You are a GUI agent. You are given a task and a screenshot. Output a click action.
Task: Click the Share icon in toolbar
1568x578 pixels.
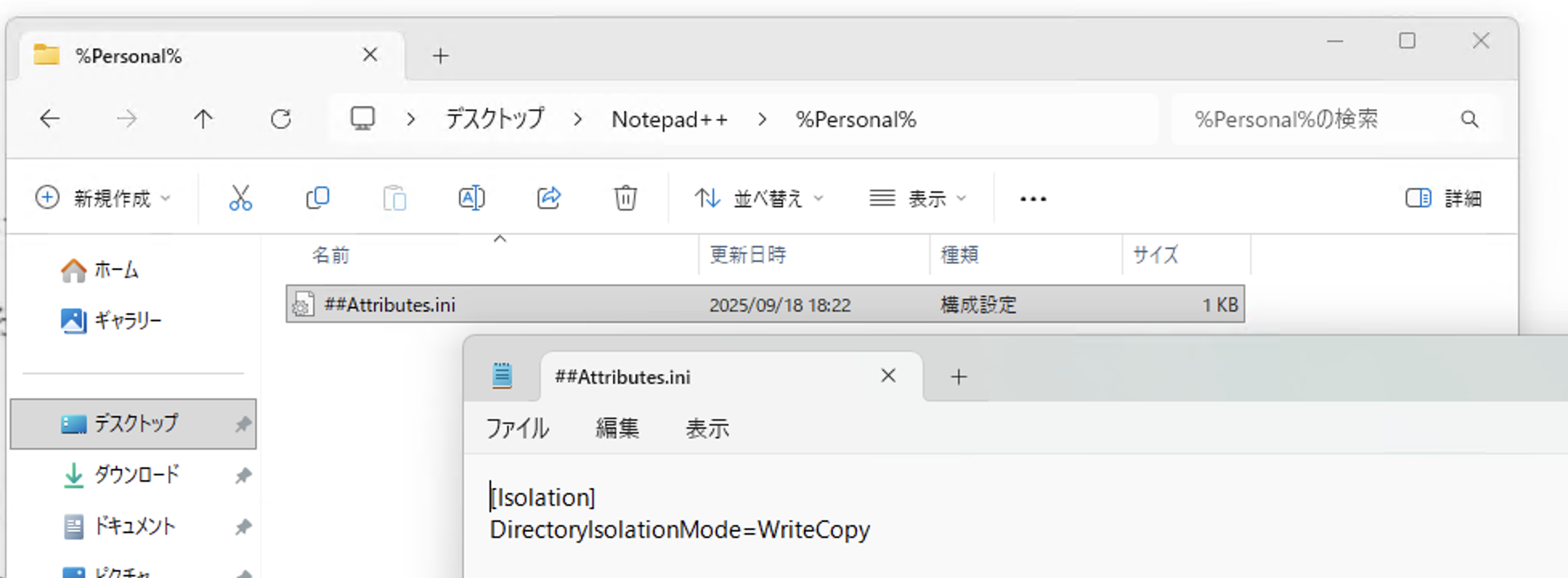click(548, 198)
